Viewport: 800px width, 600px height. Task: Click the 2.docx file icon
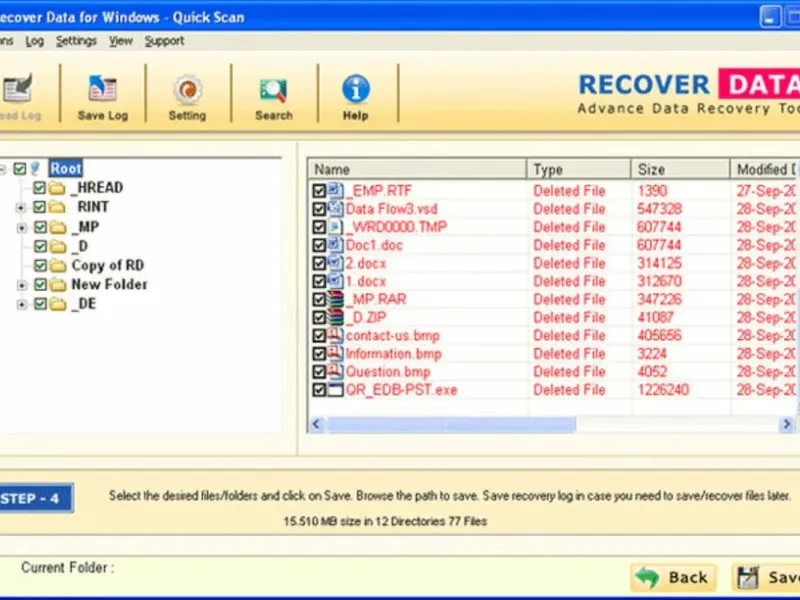pos(335,263)
